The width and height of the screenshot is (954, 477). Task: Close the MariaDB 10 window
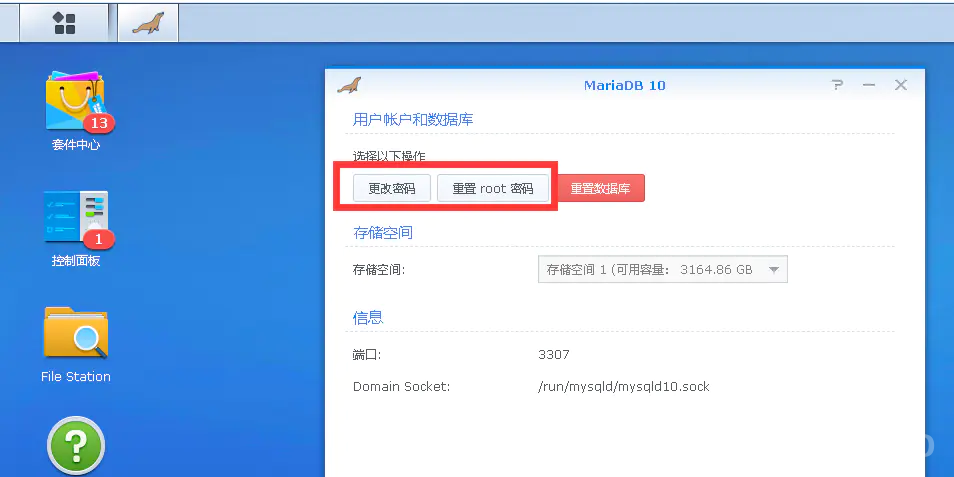[x=901, y=85]
